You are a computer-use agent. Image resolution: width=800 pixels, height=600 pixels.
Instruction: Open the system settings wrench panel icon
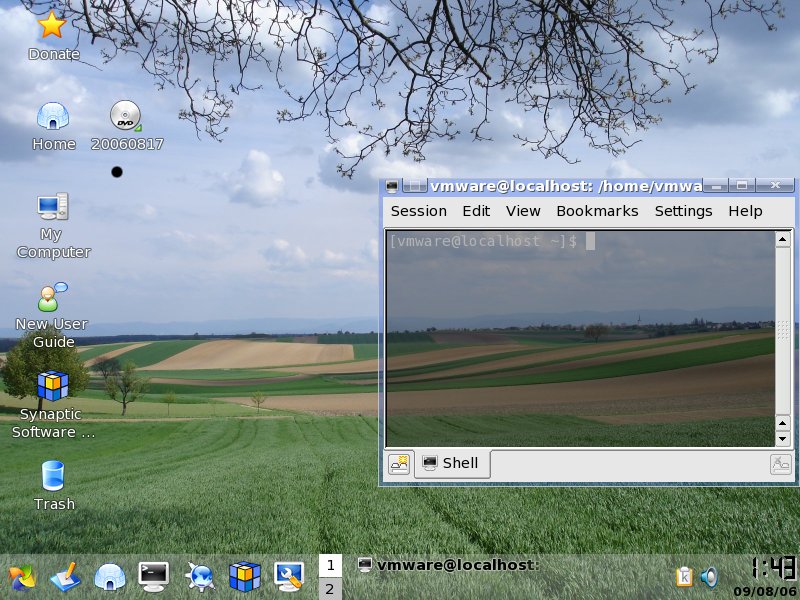tap(289, 577)
